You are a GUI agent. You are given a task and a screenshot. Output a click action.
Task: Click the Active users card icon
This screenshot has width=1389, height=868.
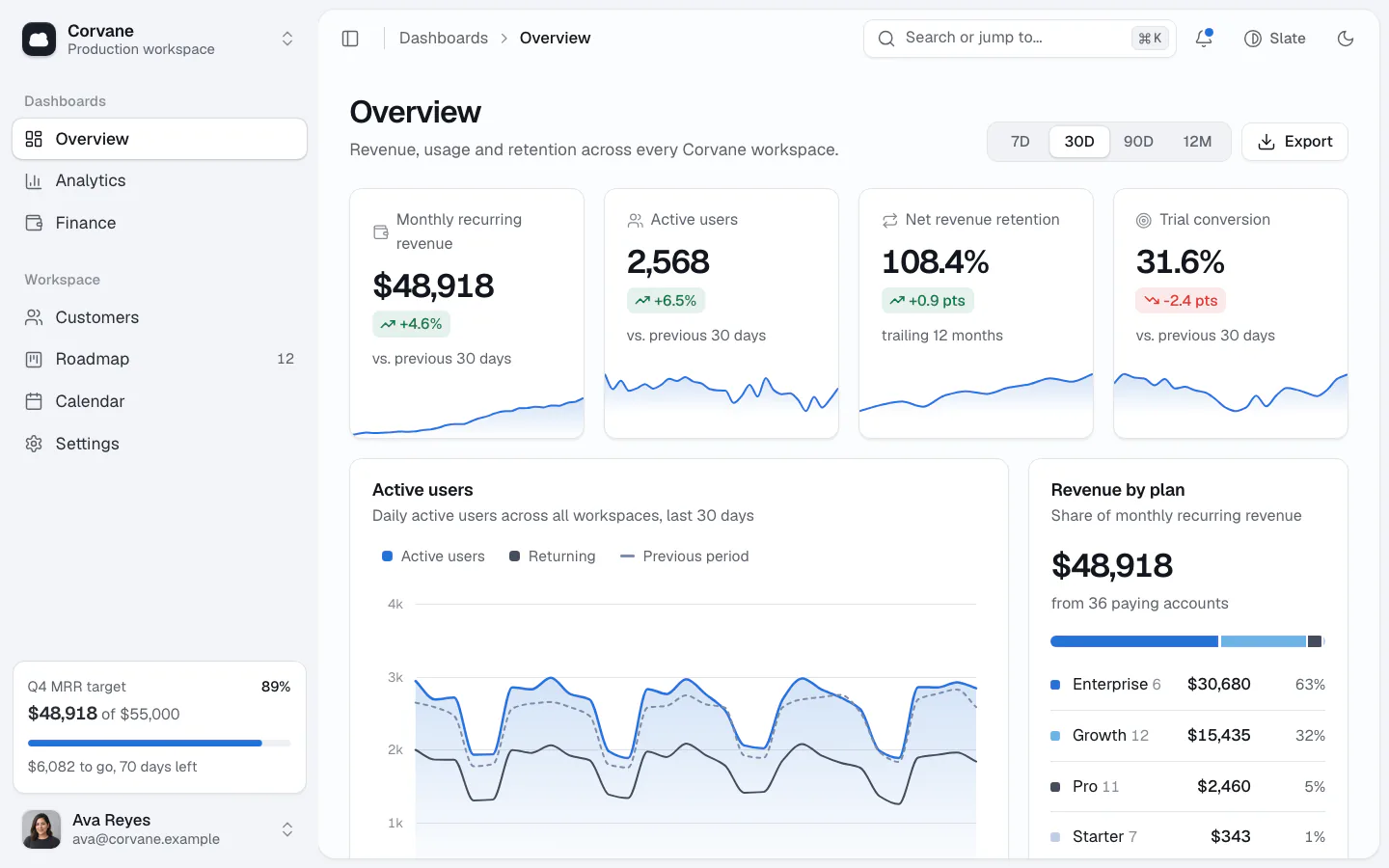[635, 221]
